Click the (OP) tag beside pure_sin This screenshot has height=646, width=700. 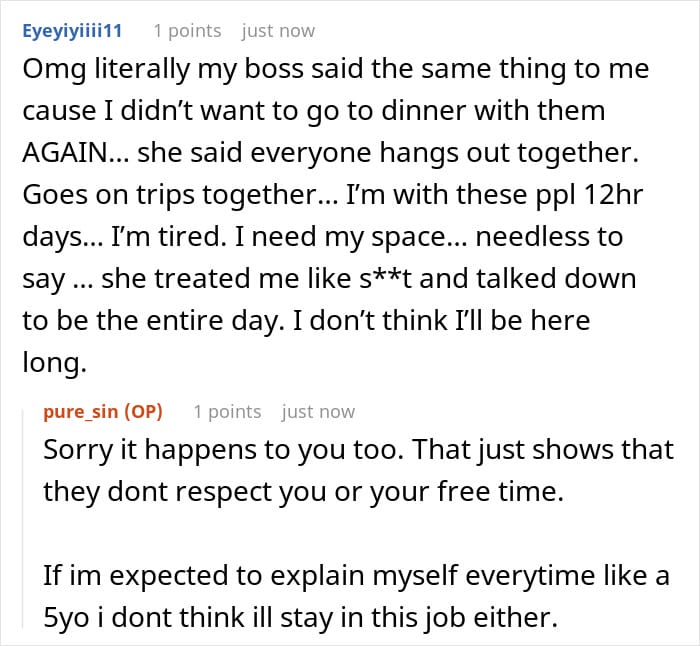[x=143, y=411]
